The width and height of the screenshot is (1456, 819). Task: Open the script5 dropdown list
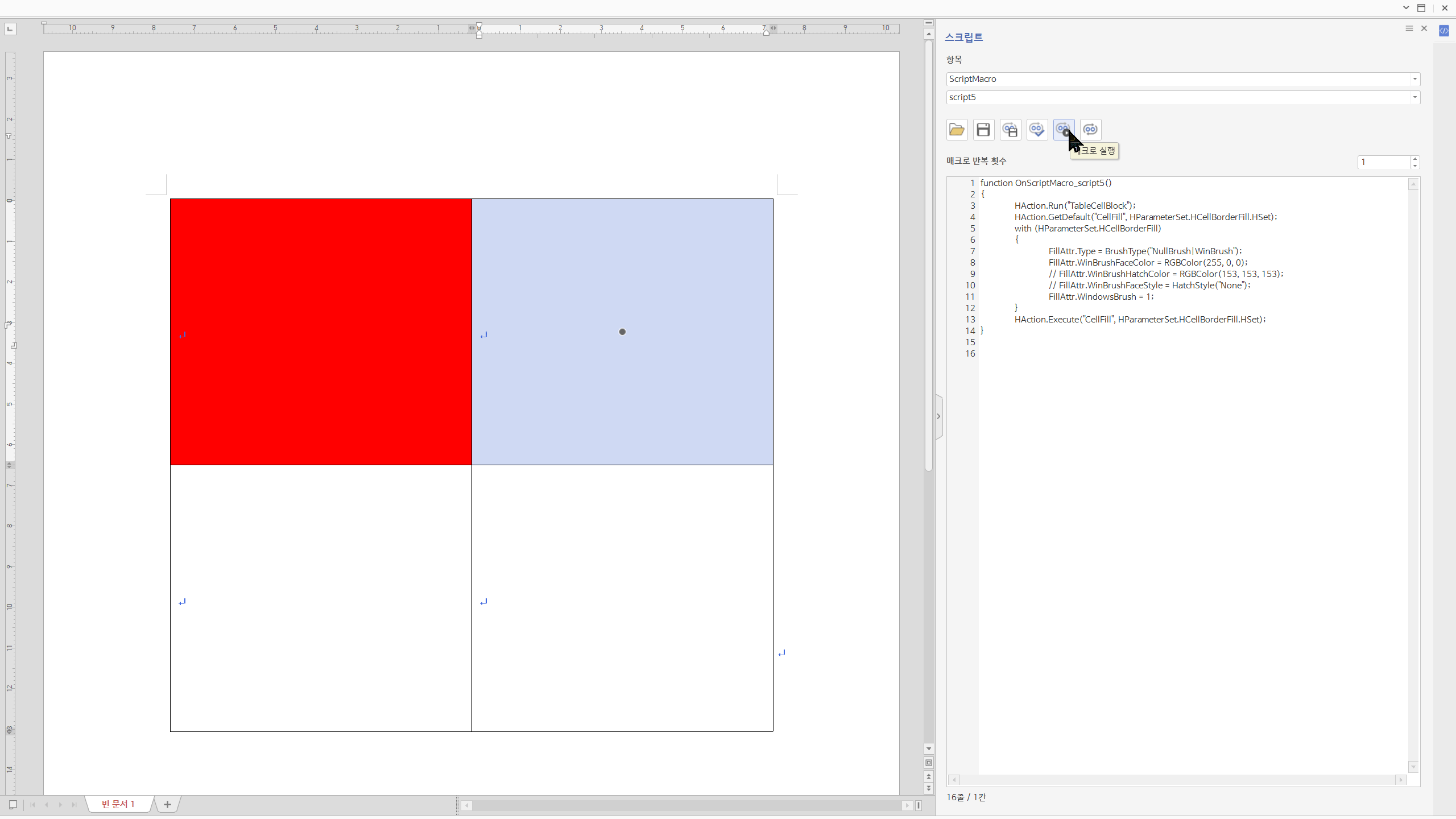point(1414,97)
